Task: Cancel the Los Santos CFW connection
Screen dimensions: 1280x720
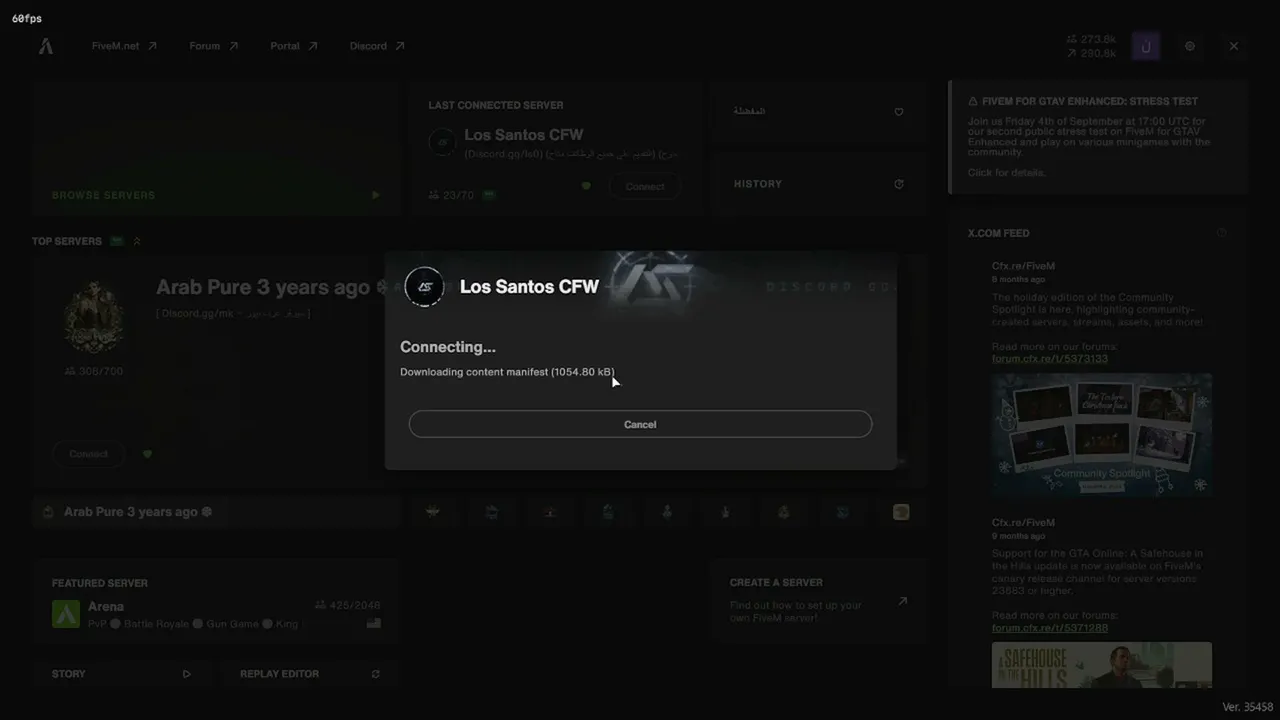Action: (640, 424)
